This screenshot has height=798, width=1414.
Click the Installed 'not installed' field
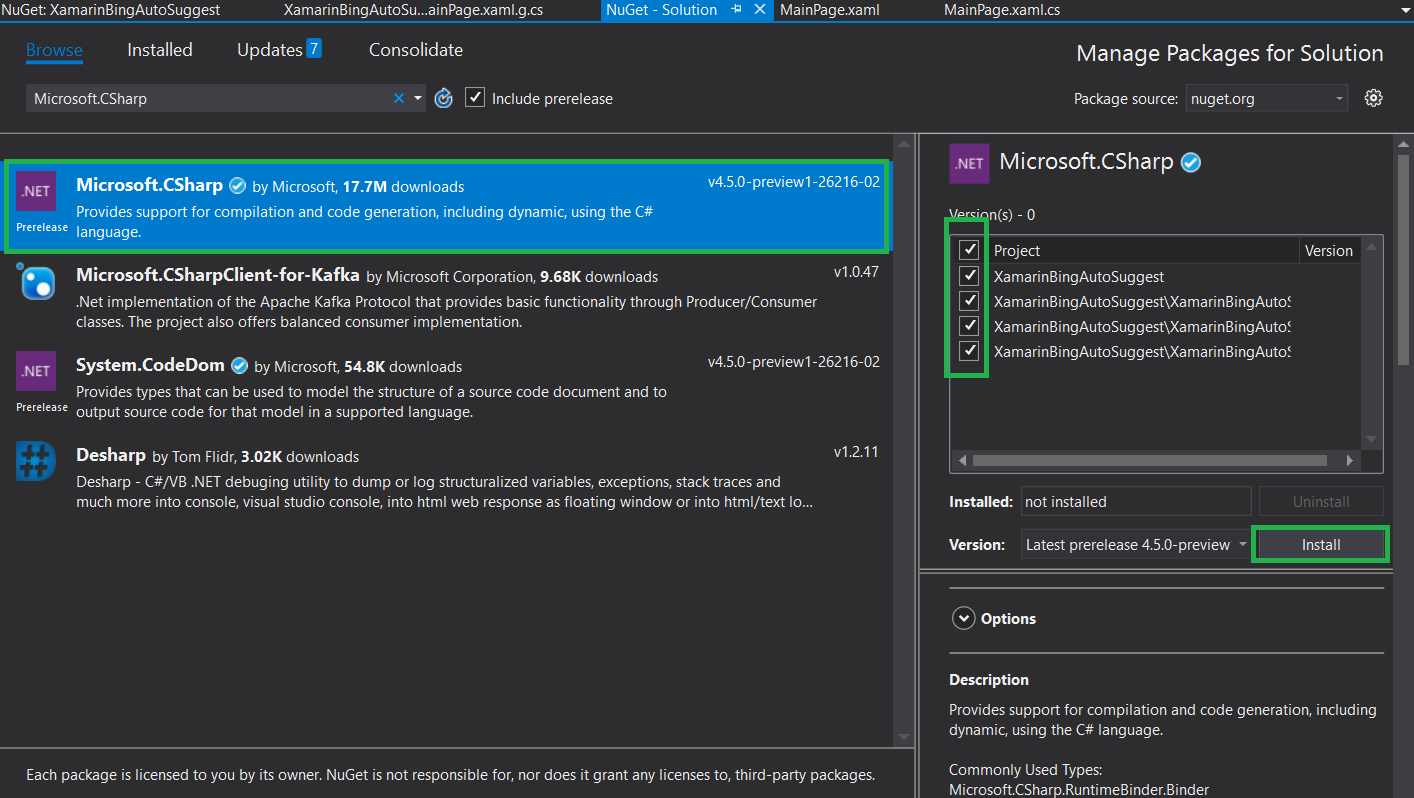1136,501
